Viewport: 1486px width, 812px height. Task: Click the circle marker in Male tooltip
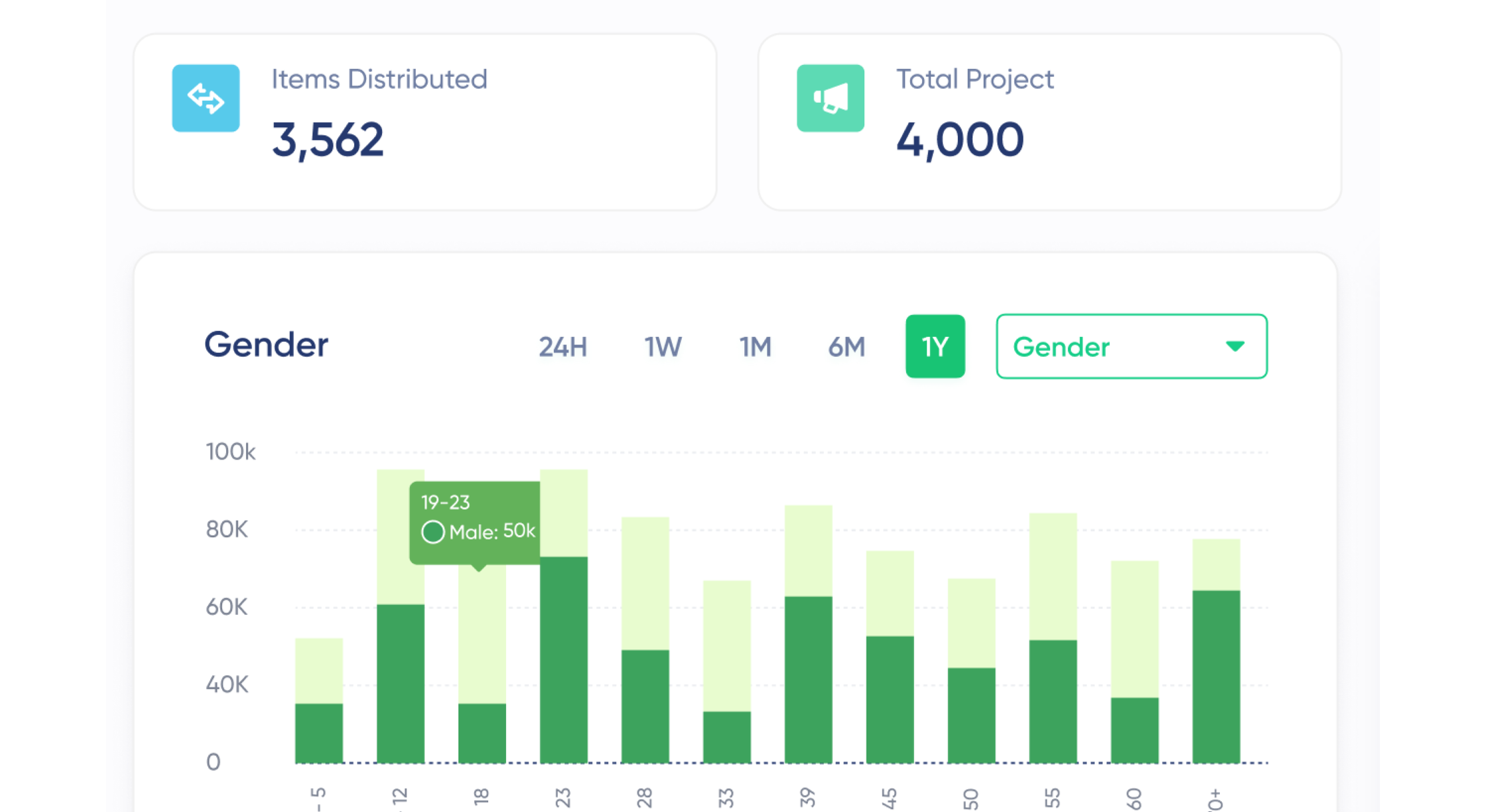click(433, 532)
